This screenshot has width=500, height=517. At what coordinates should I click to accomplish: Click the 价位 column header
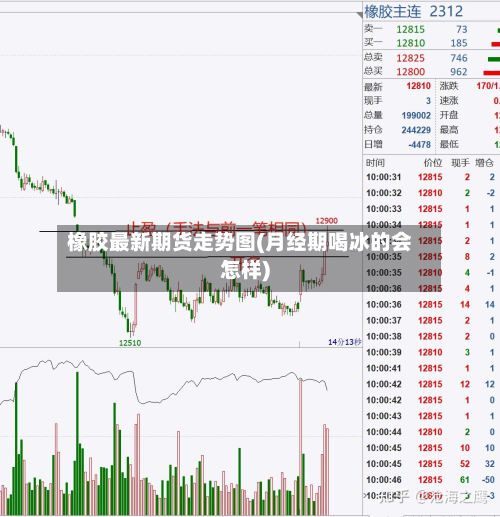(x=433, y=163)
